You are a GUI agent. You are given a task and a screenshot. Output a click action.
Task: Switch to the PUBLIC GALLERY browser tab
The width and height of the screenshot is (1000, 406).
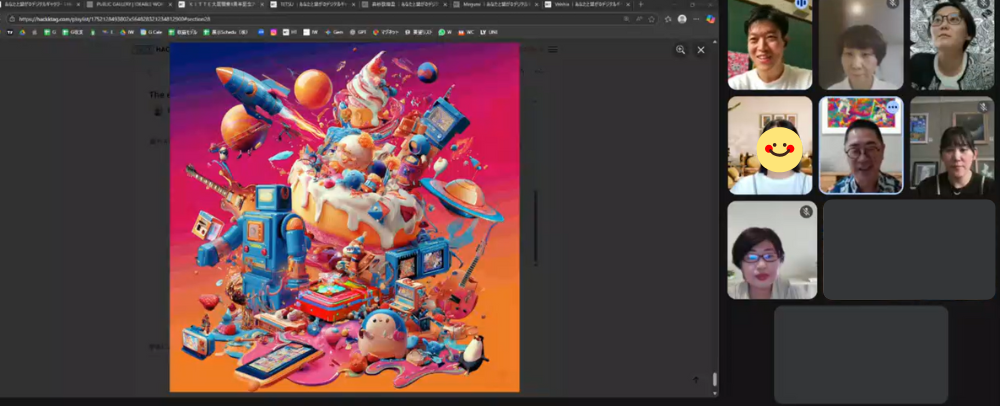click(131, 5)
